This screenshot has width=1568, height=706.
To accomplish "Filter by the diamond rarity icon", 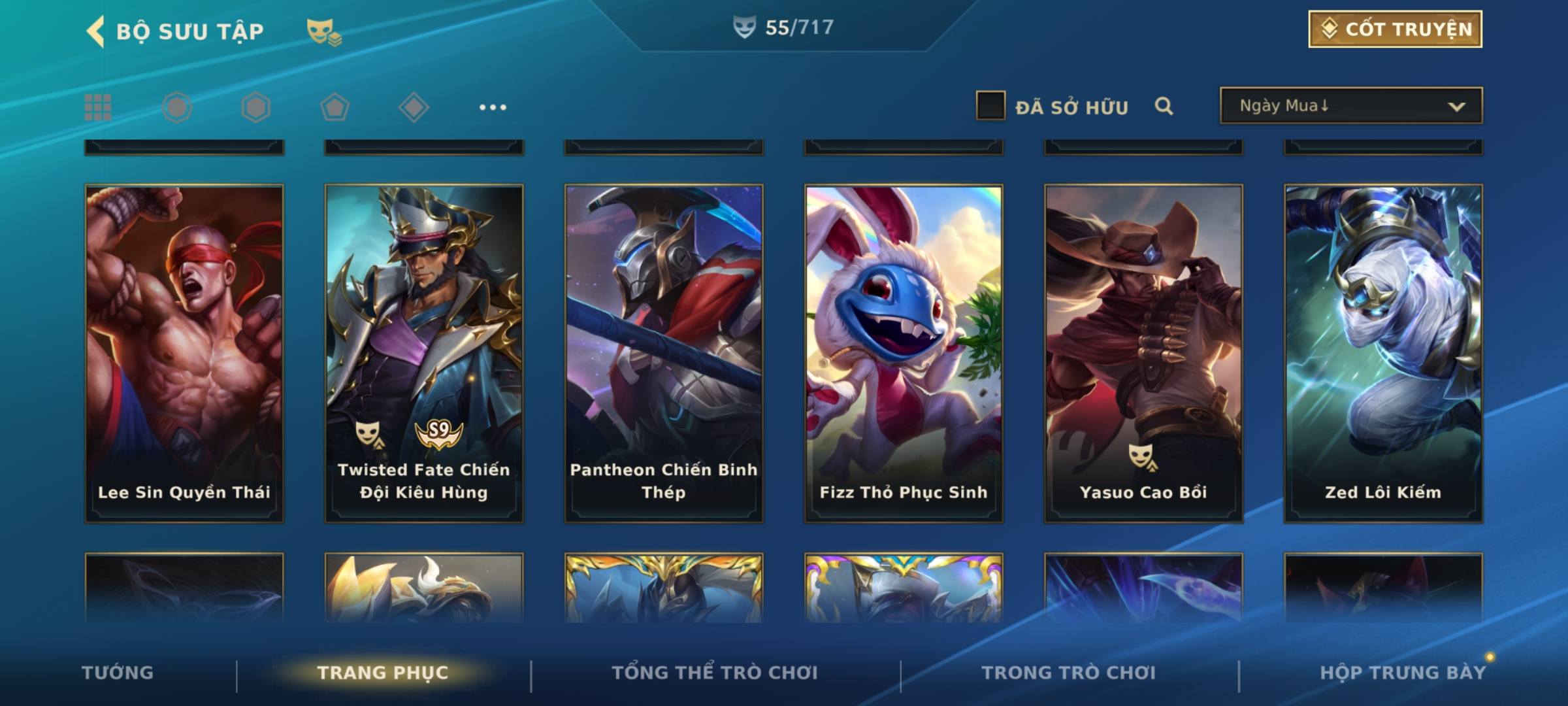I will (x=414, y=107).
